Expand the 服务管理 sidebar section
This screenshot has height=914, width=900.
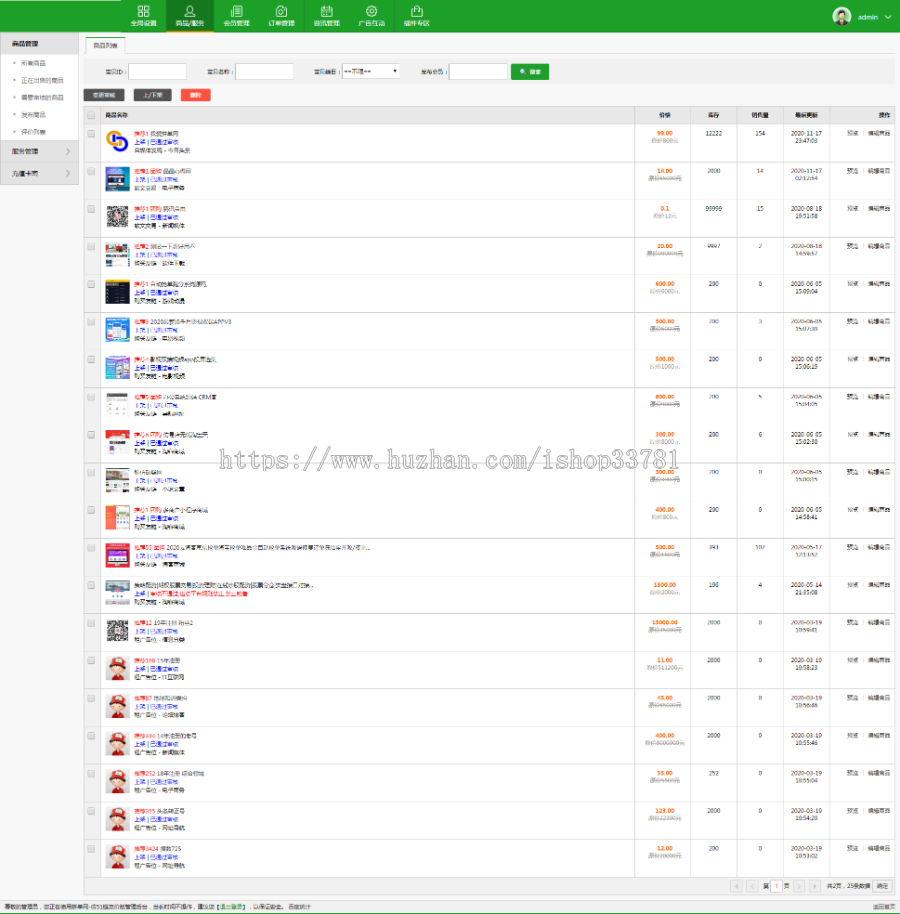(39, 151)
